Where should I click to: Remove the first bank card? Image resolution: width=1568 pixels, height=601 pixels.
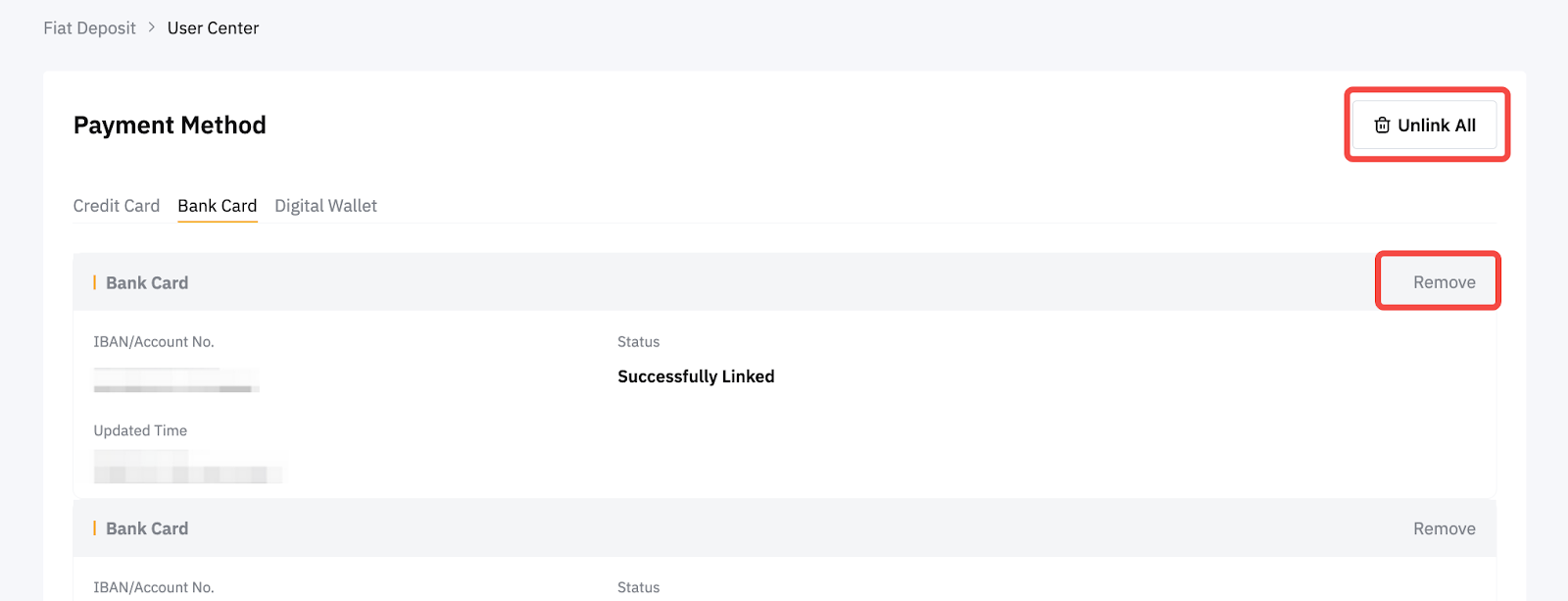click(1444, 282)
